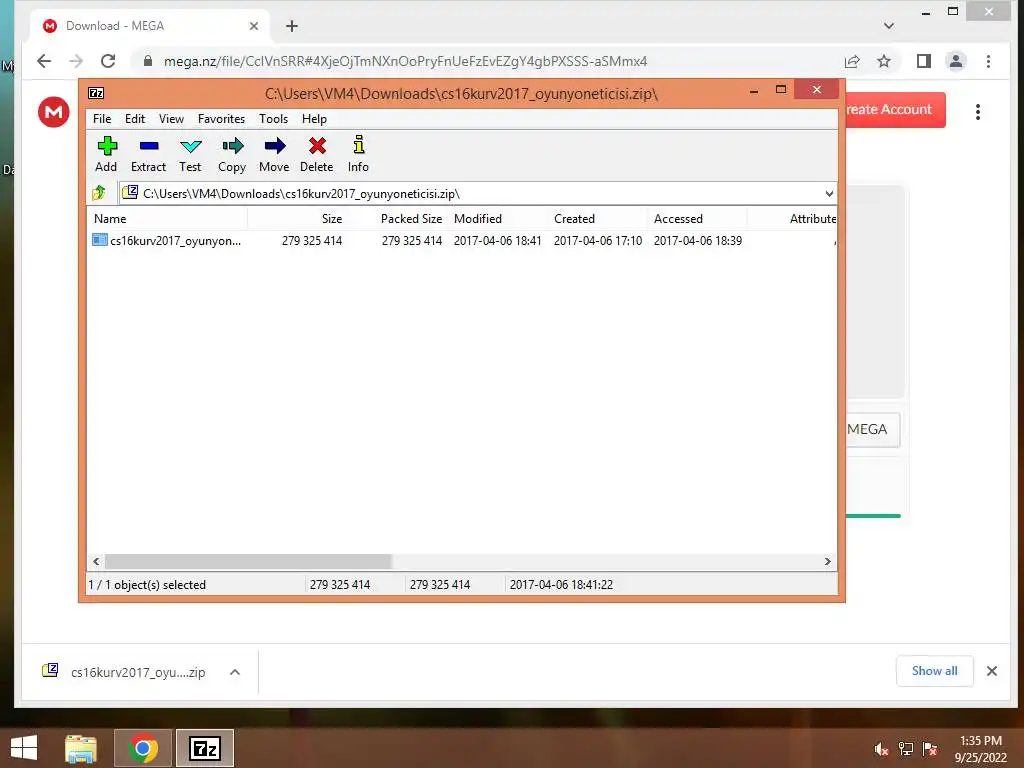This screenshot has width=1024, height=768.
Task: Open the MEGA page three-dot menu
Action: point(978,112)
